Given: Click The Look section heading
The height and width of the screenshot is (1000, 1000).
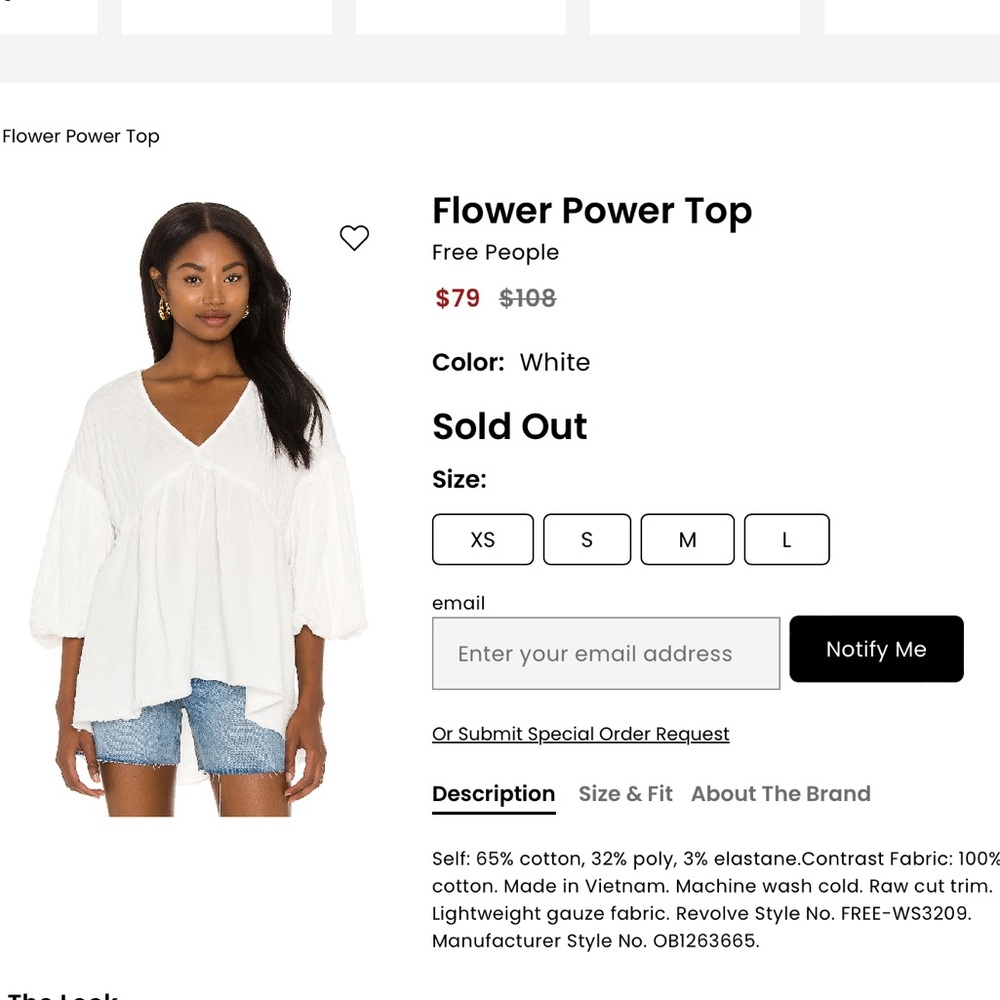Looking at the screenshot, I should (60, 995).
